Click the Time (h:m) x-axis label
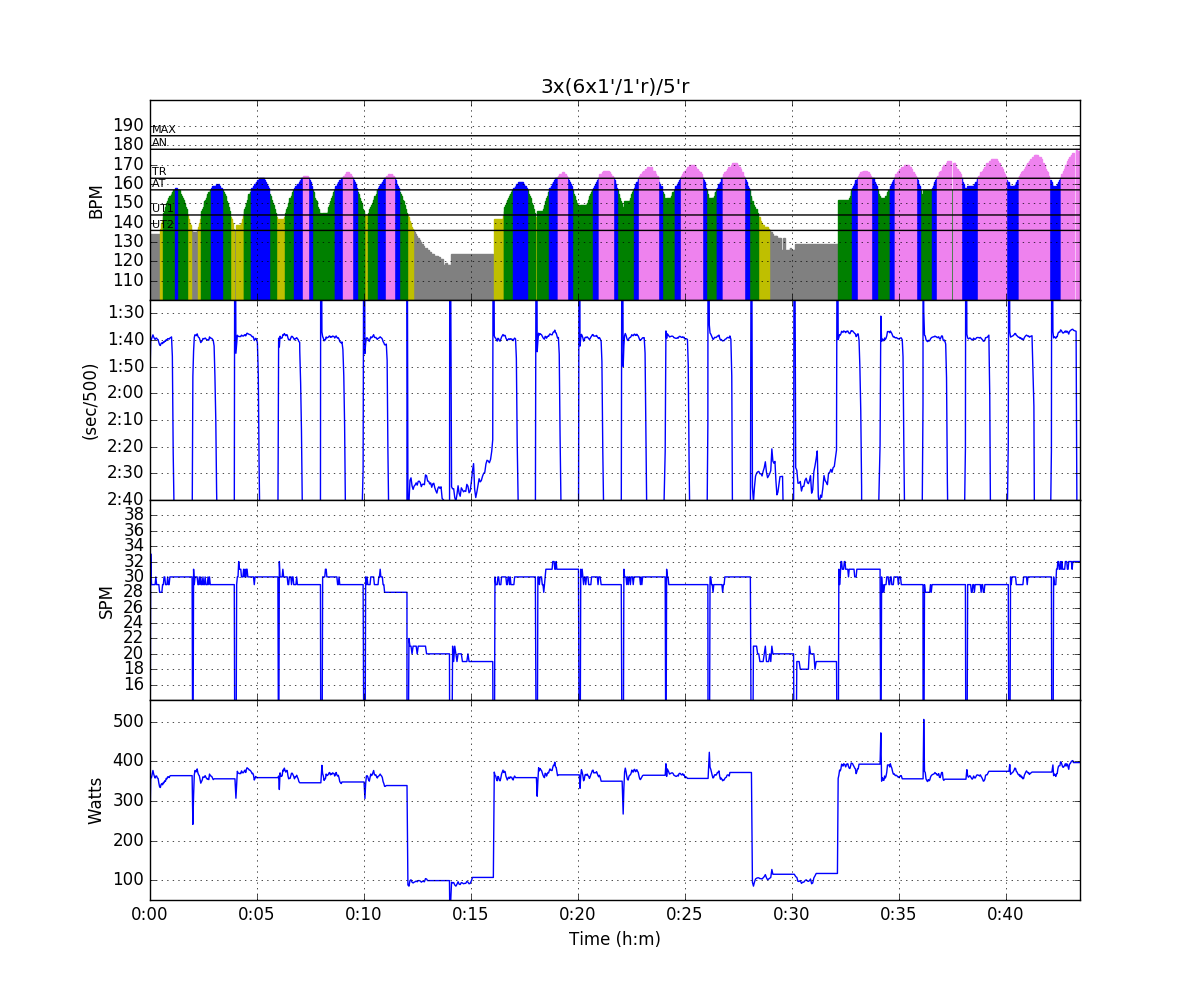The image size is (1200, 1000). point(615,939)
